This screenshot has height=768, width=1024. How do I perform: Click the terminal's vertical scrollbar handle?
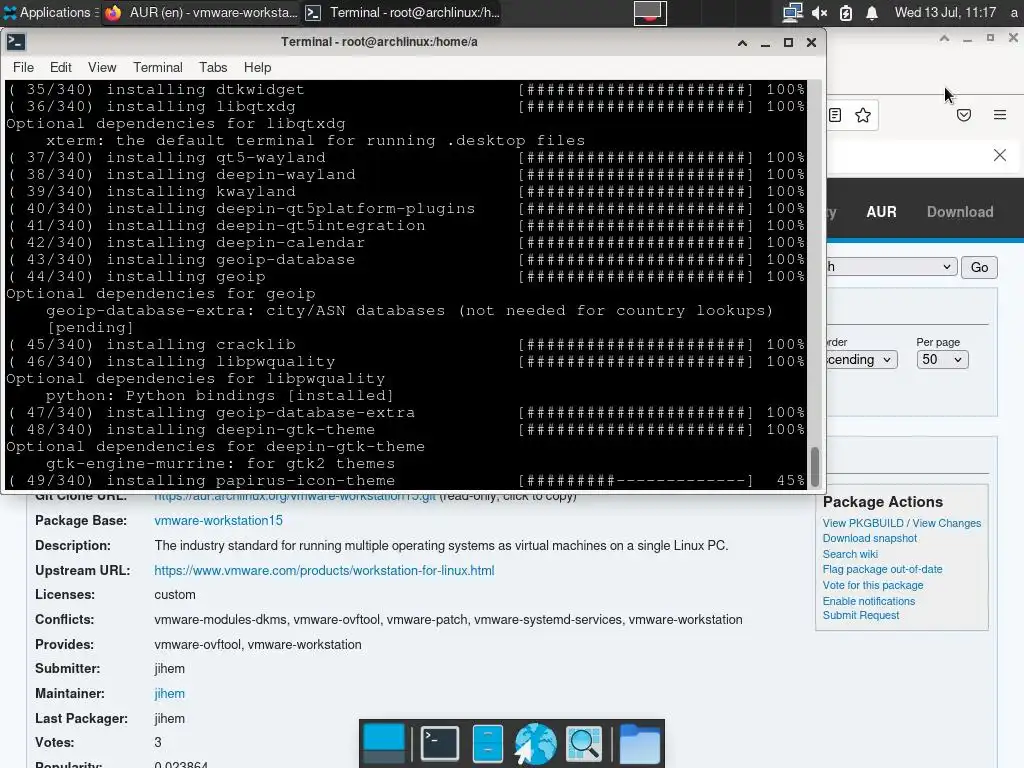(815, 466)
